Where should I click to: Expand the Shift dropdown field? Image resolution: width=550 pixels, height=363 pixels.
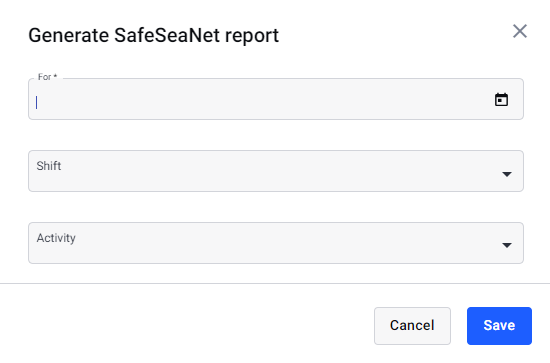pos(276,171)
